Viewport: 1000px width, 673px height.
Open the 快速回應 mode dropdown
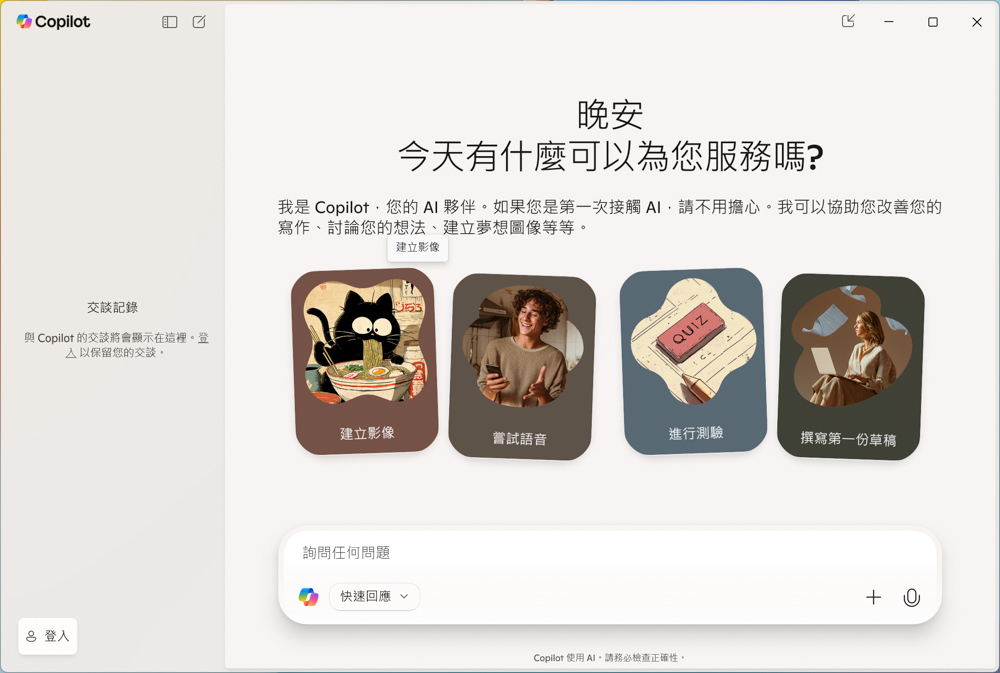tap(374, 596)
